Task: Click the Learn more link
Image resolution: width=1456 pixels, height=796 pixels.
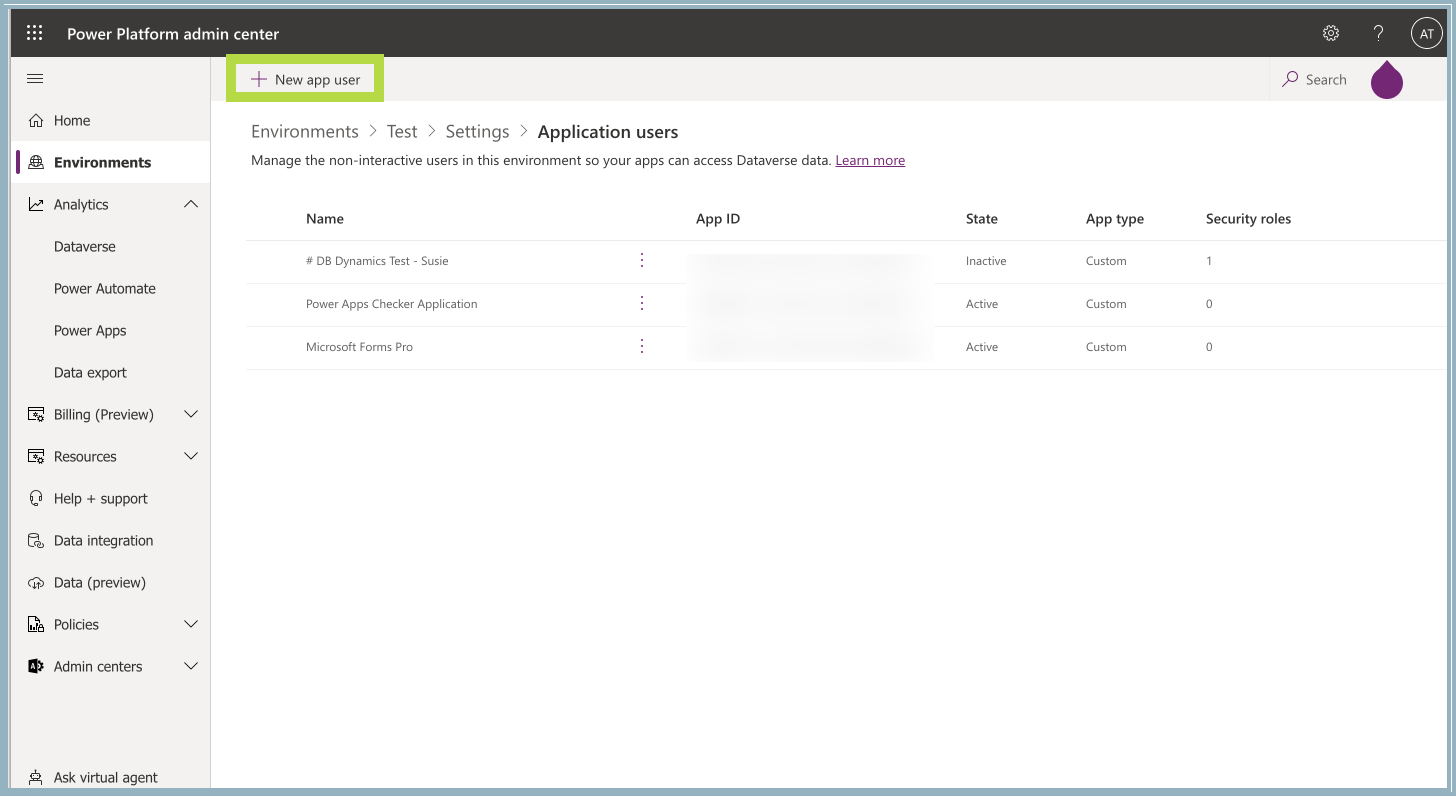Action: [870, 160]
